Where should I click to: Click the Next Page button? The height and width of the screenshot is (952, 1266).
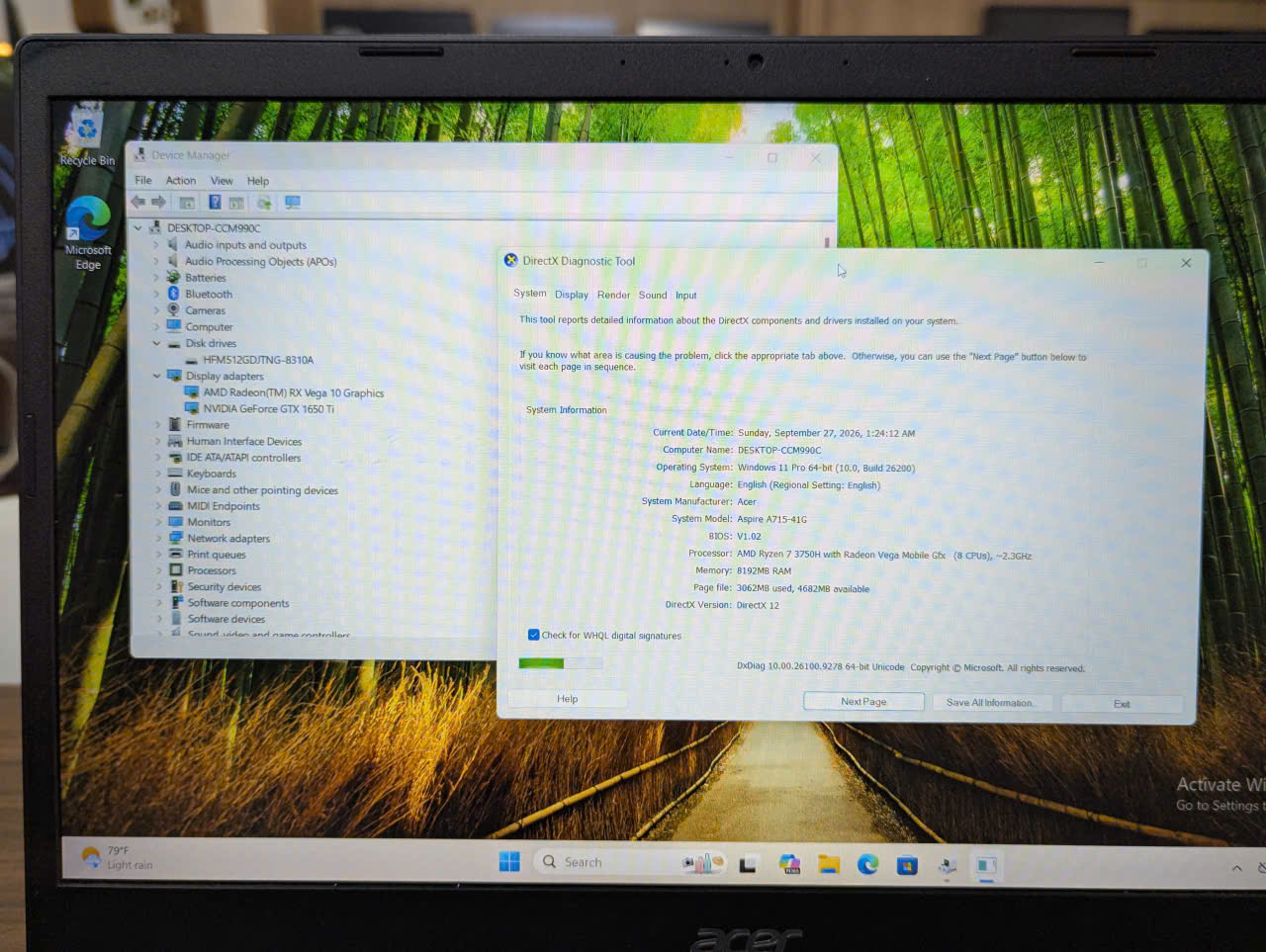(863, 702)
